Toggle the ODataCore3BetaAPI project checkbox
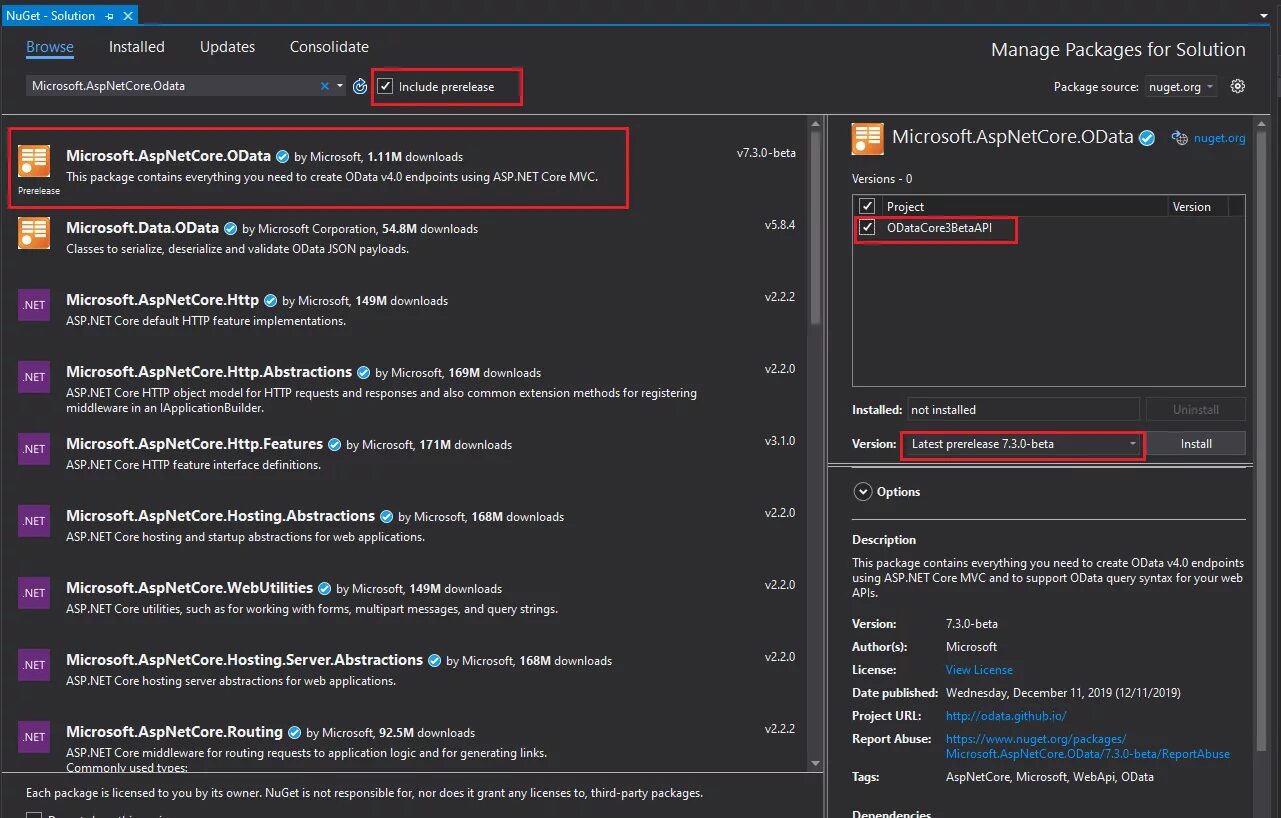This screenshot has height=818, width=1281. click(868, 228)
